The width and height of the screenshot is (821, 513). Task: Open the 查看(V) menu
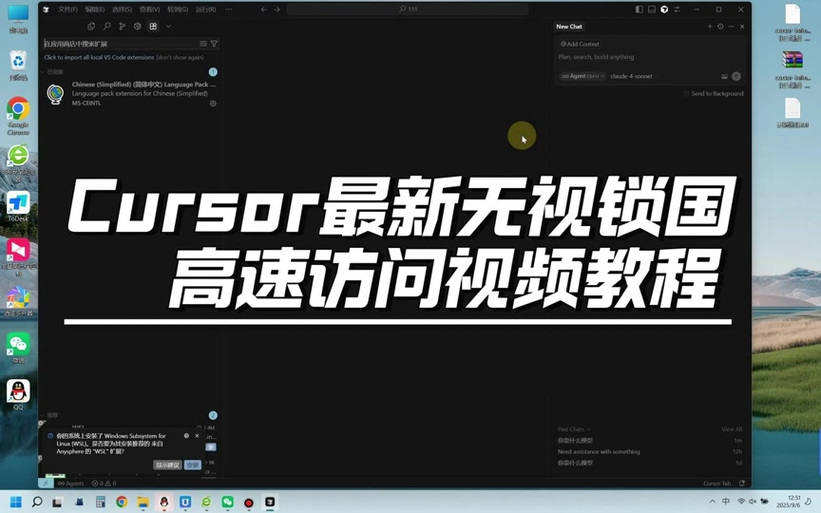(x=150, y=9)
